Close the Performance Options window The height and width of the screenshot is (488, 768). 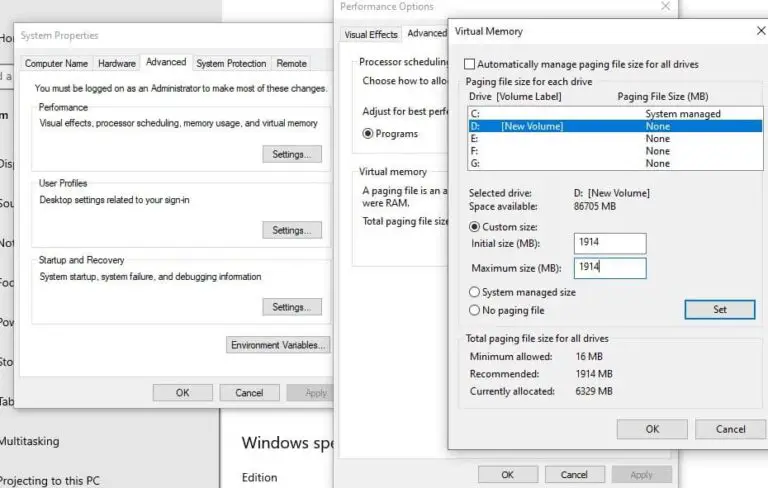click(x=666, y=7)
